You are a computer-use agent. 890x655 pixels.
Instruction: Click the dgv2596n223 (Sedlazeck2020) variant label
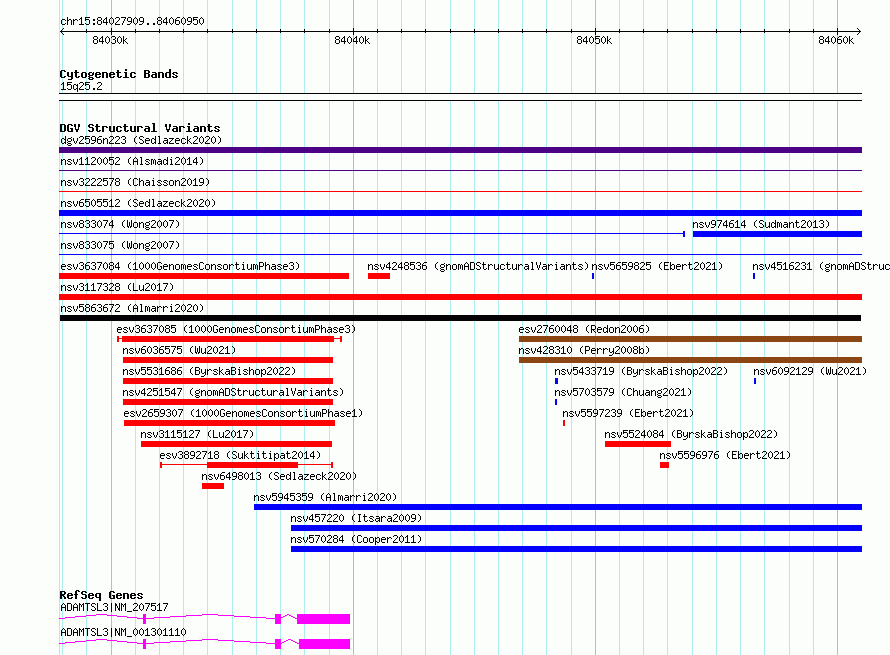pos(141,140)
